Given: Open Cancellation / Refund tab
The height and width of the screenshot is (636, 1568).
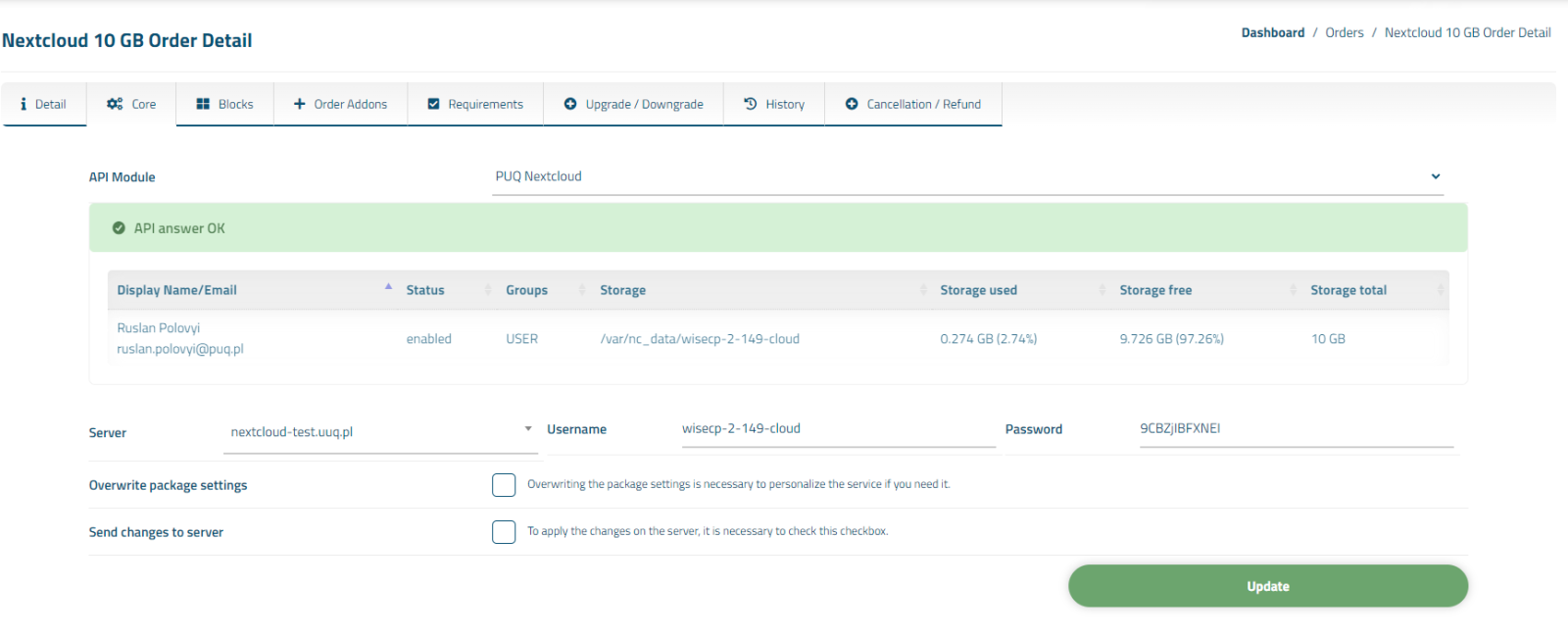Looking at the screenshot, I should [913, 104].
